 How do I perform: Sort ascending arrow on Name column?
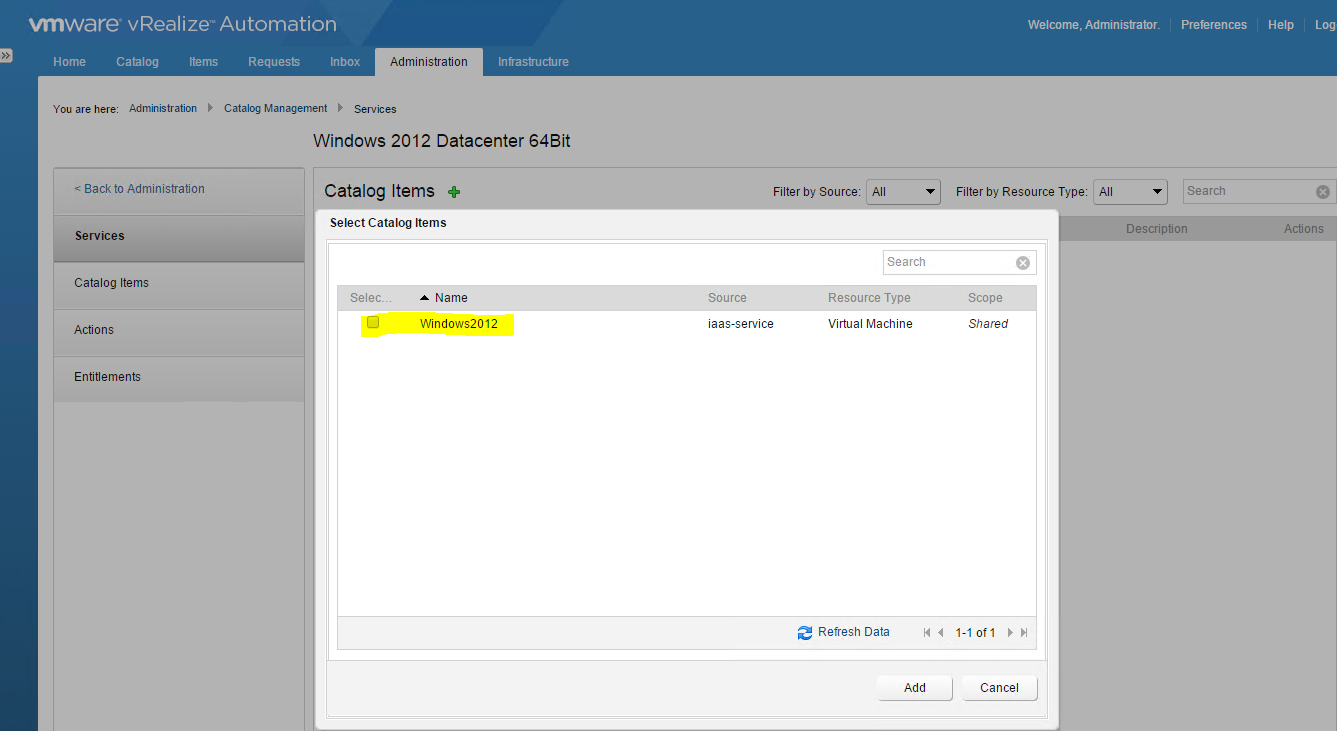pyautogui.click(x=424, y=298)
